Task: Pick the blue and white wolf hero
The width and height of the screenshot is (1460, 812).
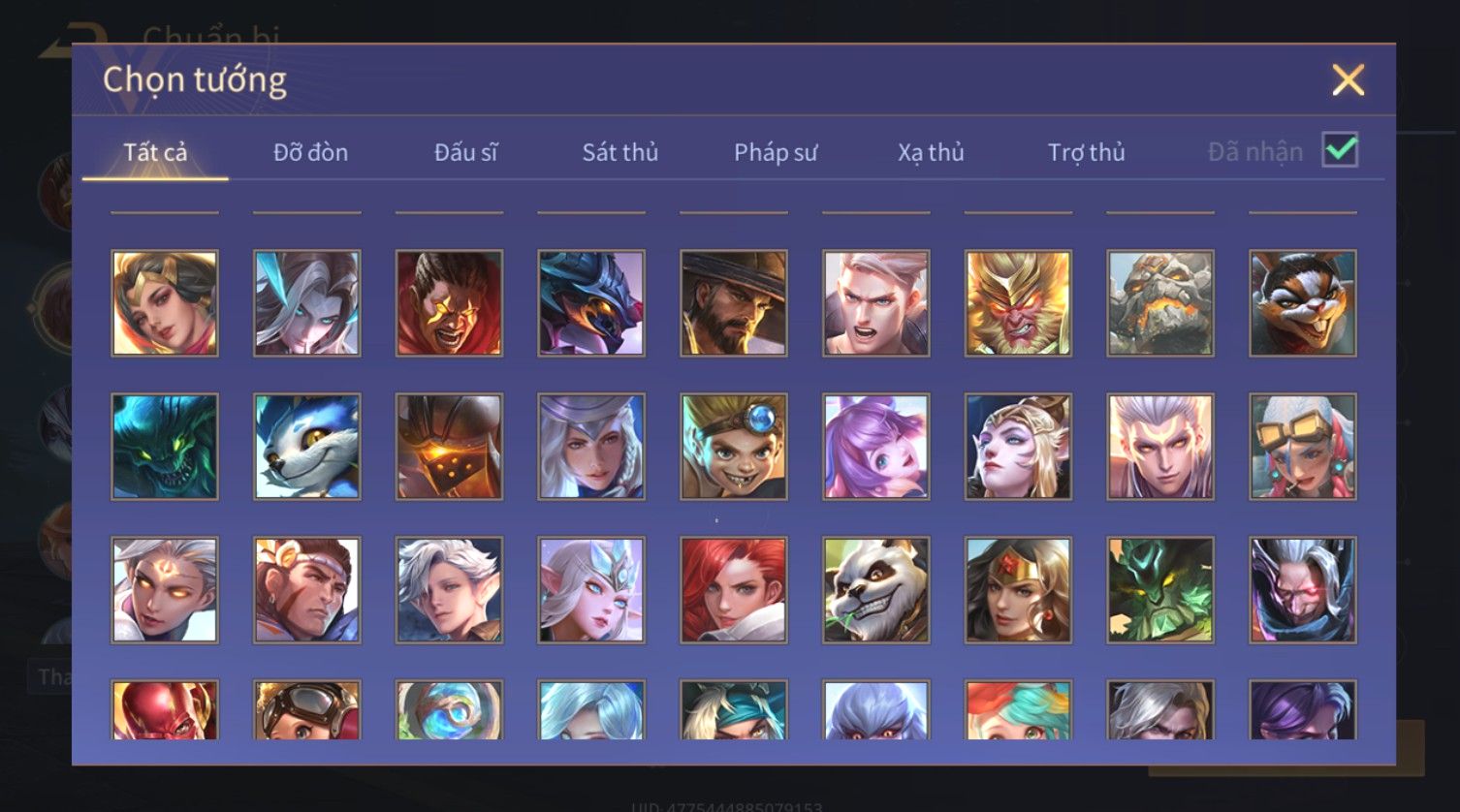Action: pos(307,447)
